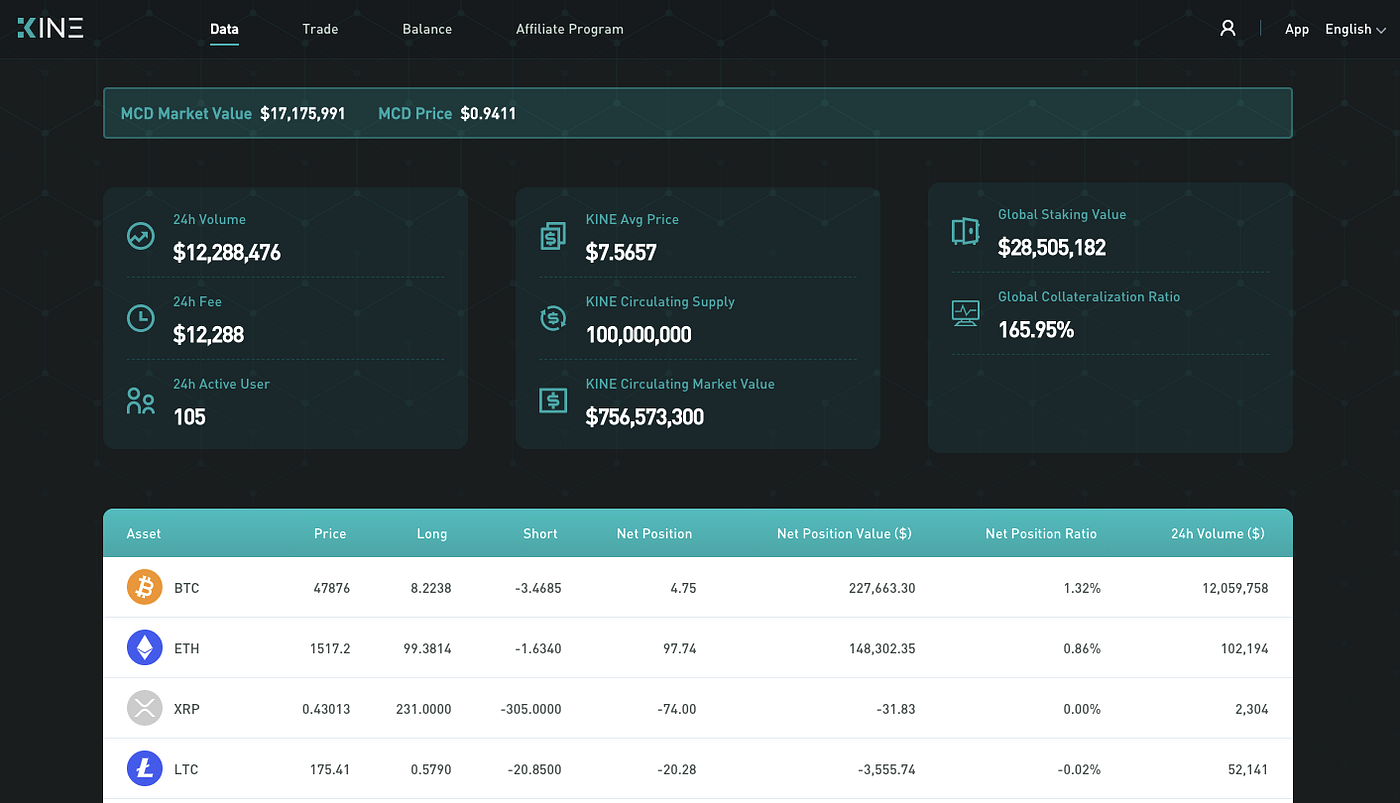Click the $28,505,182 staking value
The width and height of the screenshot is (1400, 803).
pos(1052,248)
